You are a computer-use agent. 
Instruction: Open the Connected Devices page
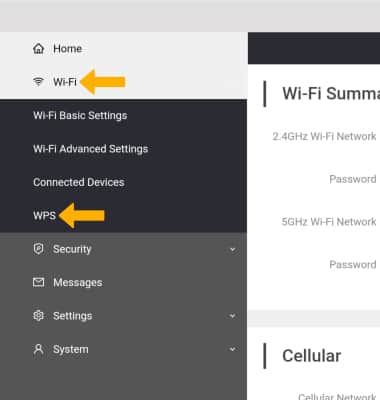pos(79,182)
